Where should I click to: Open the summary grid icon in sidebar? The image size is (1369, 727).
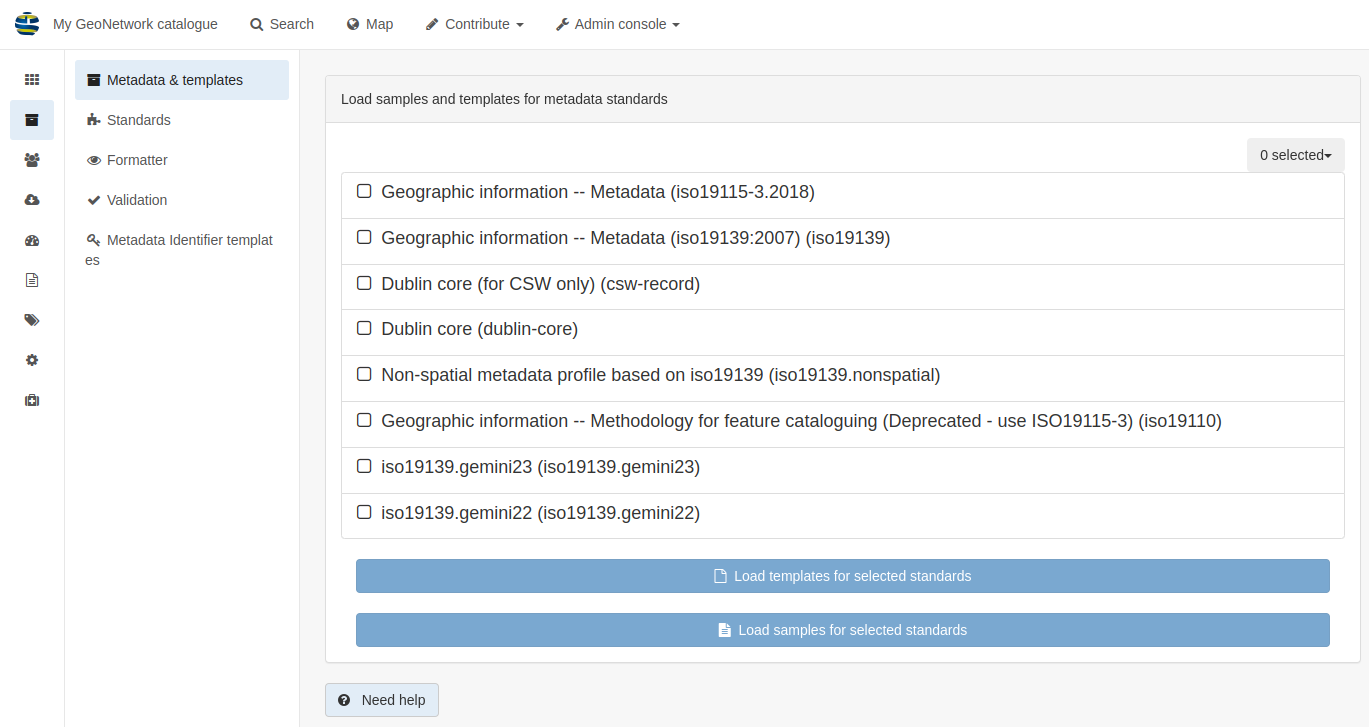(32, 80)
